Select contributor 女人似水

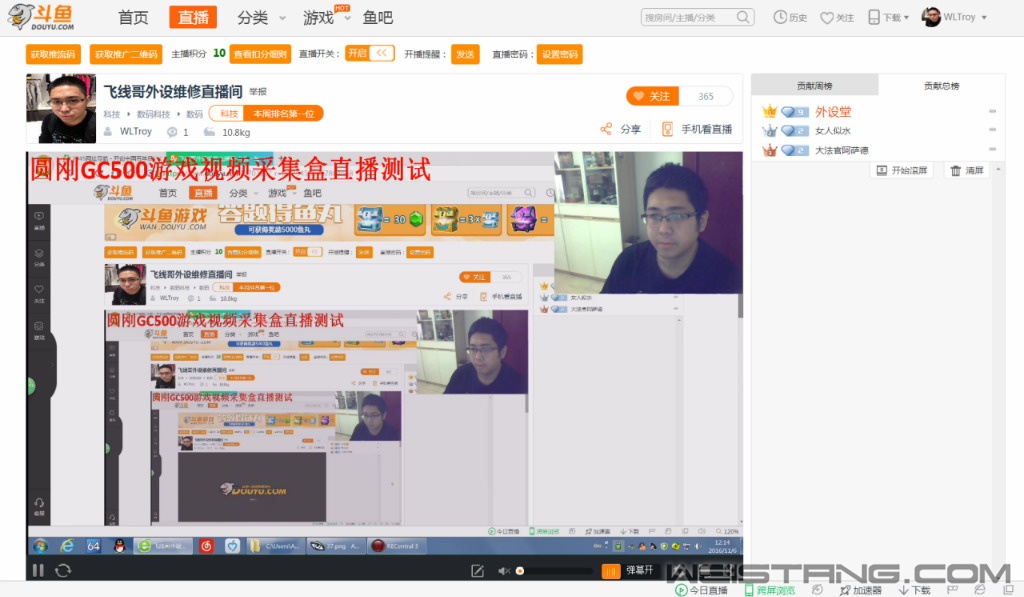point(833,131)
